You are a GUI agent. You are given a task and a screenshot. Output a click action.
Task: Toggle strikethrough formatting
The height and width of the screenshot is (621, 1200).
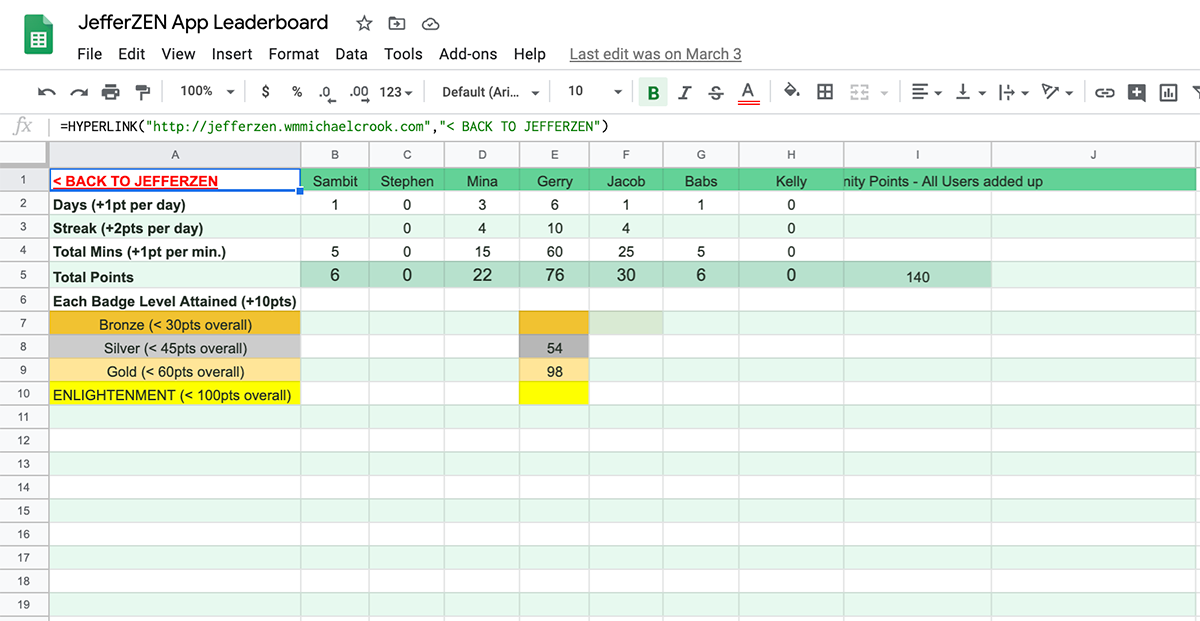[x=716, y=92]
